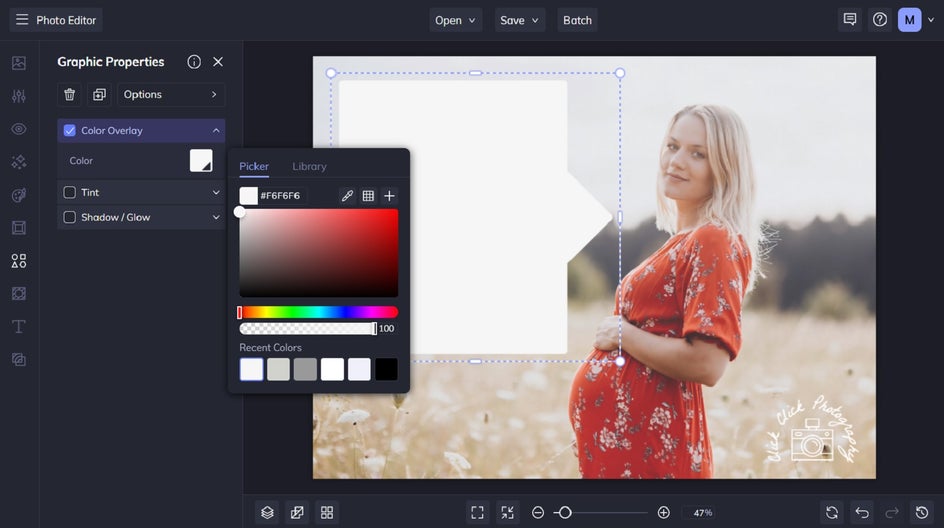The image size is (944, 528).
Task: Open the Graphics shapes sidebar tool
Action: tap(19, 261)
